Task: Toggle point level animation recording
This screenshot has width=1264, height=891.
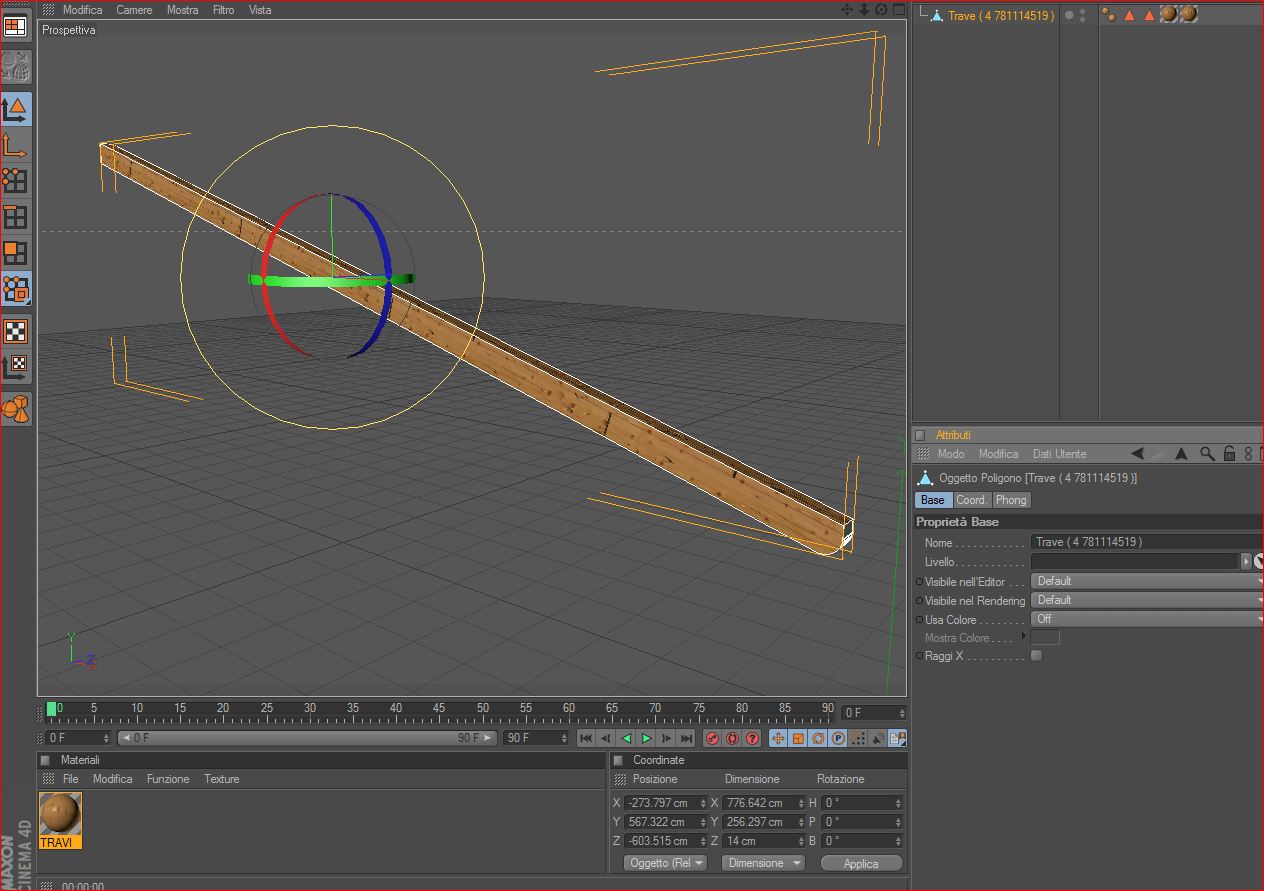Action: point(858,738)
